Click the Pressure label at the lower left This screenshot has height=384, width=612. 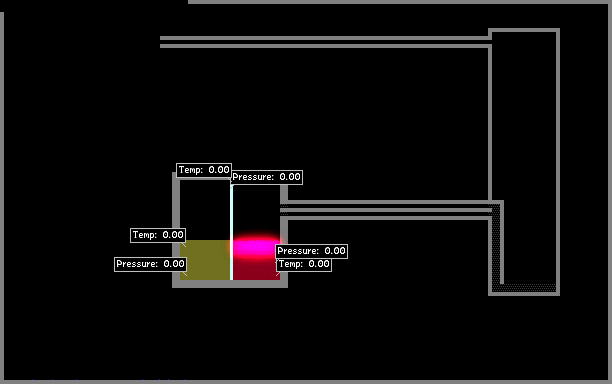(150, 264)
